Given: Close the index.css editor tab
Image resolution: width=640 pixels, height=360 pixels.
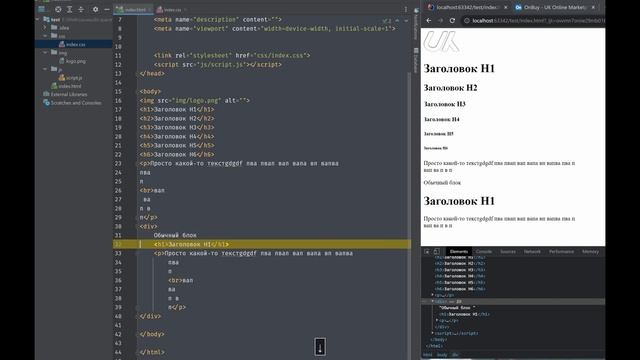Looking at the screenshot, I should 185,9.
